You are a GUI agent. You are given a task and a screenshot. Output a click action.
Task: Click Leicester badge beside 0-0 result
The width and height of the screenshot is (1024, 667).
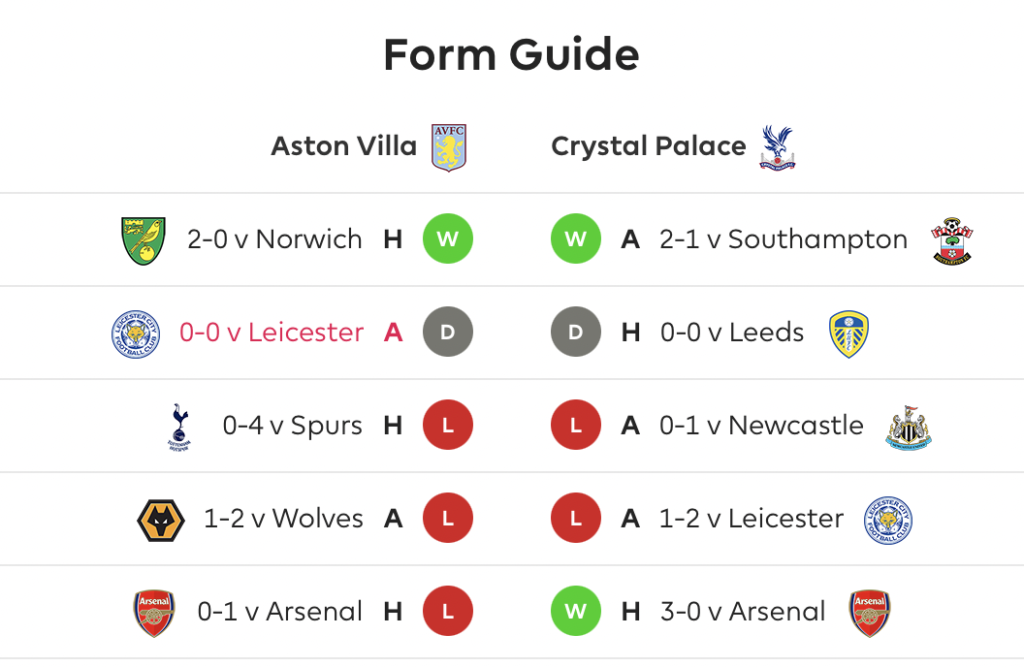[136, 334]
